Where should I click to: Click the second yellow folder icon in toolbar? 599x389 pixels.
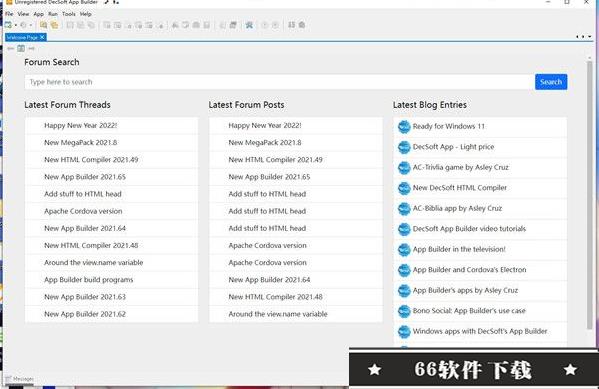coord(55,25)
